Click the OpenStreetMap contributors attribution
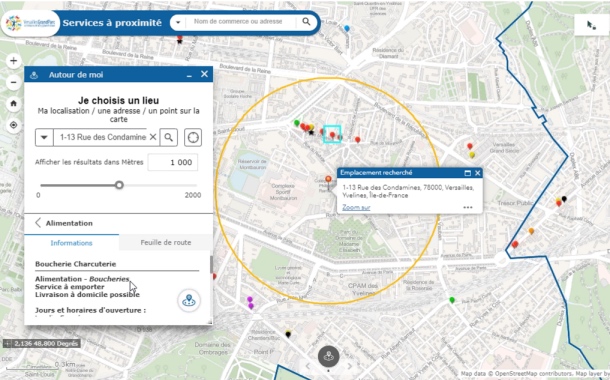This screenshot has width=610, height=380. point(531,374)
